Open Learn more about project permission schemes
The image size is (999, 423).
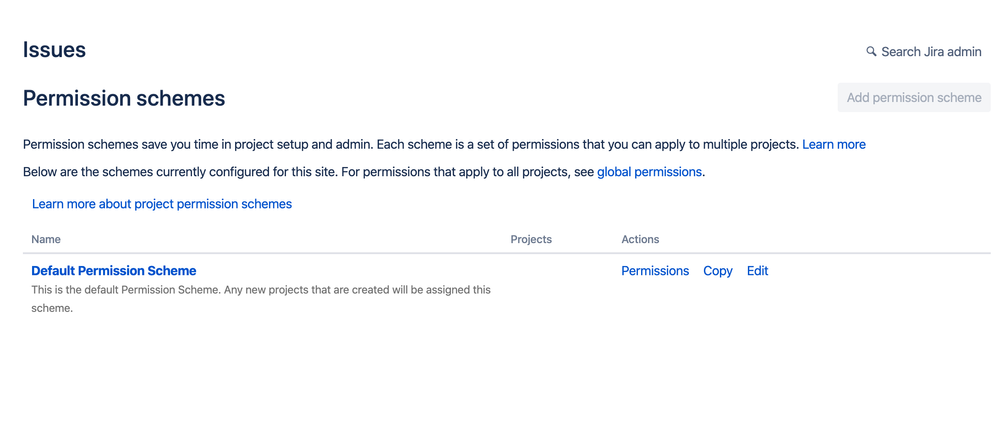[162, 204]
